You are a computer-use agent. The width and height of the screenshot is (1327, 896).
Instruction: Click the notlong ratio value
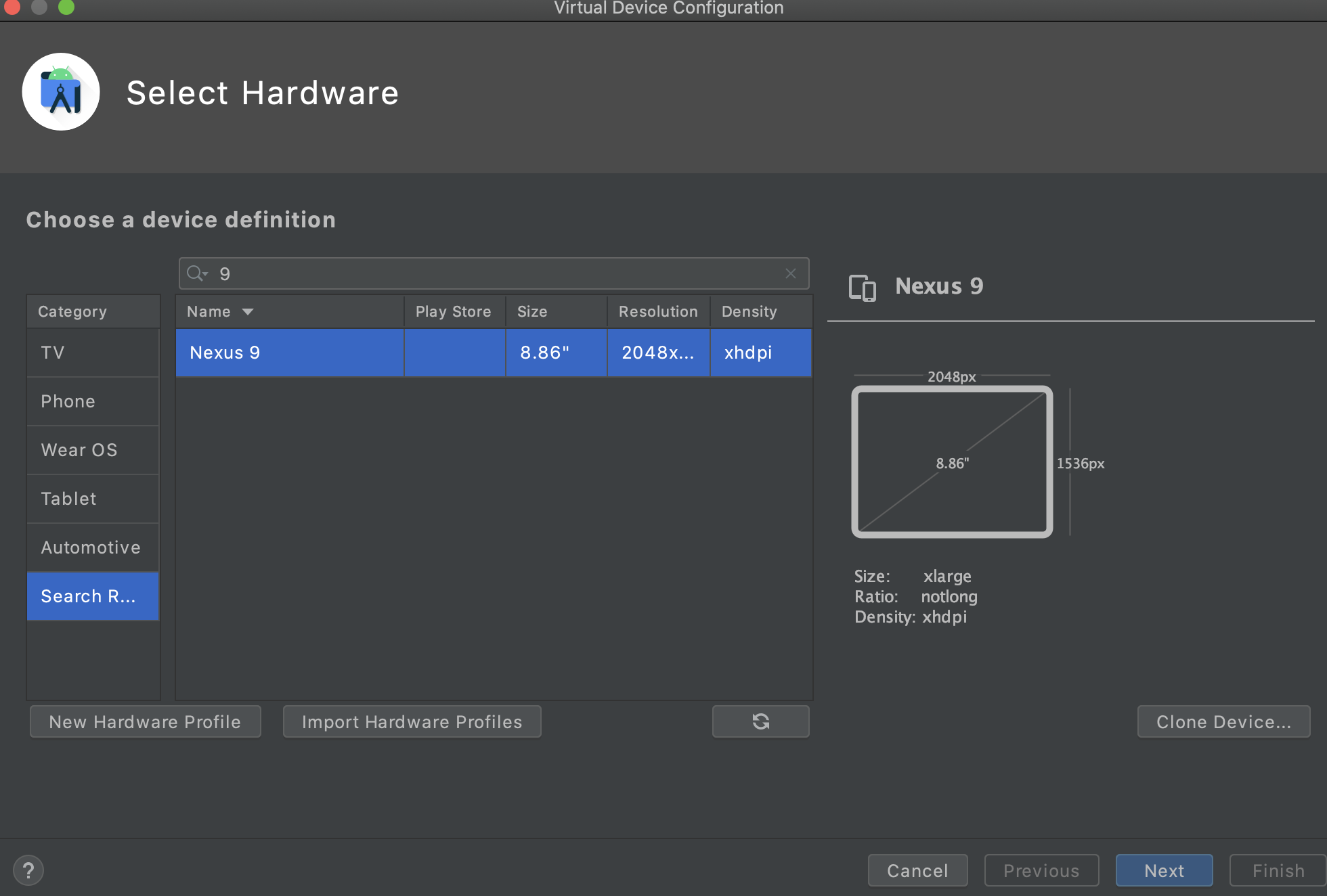949,597
